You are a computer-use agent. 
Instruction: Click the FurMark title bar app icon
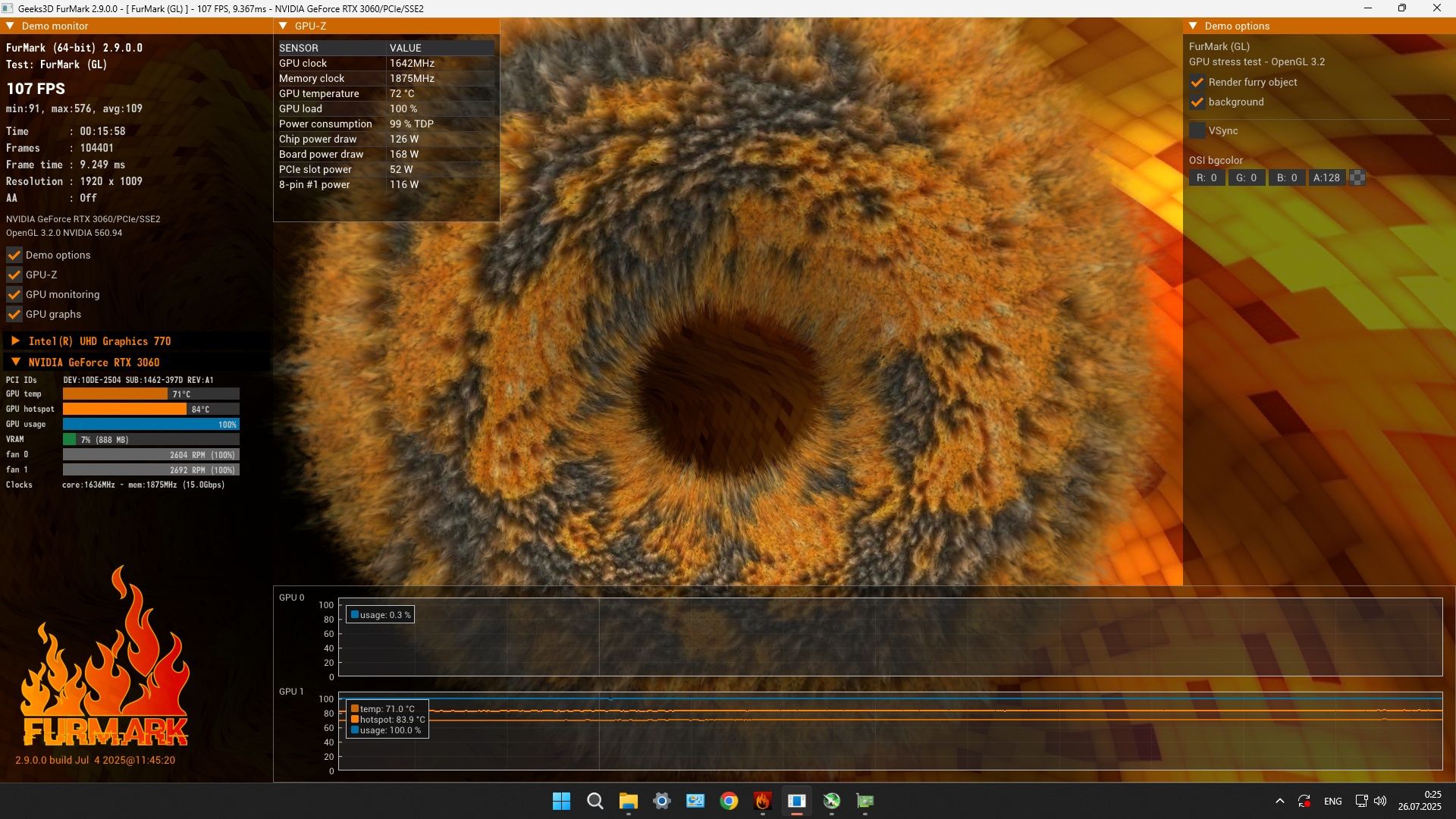tap(8, 8)
